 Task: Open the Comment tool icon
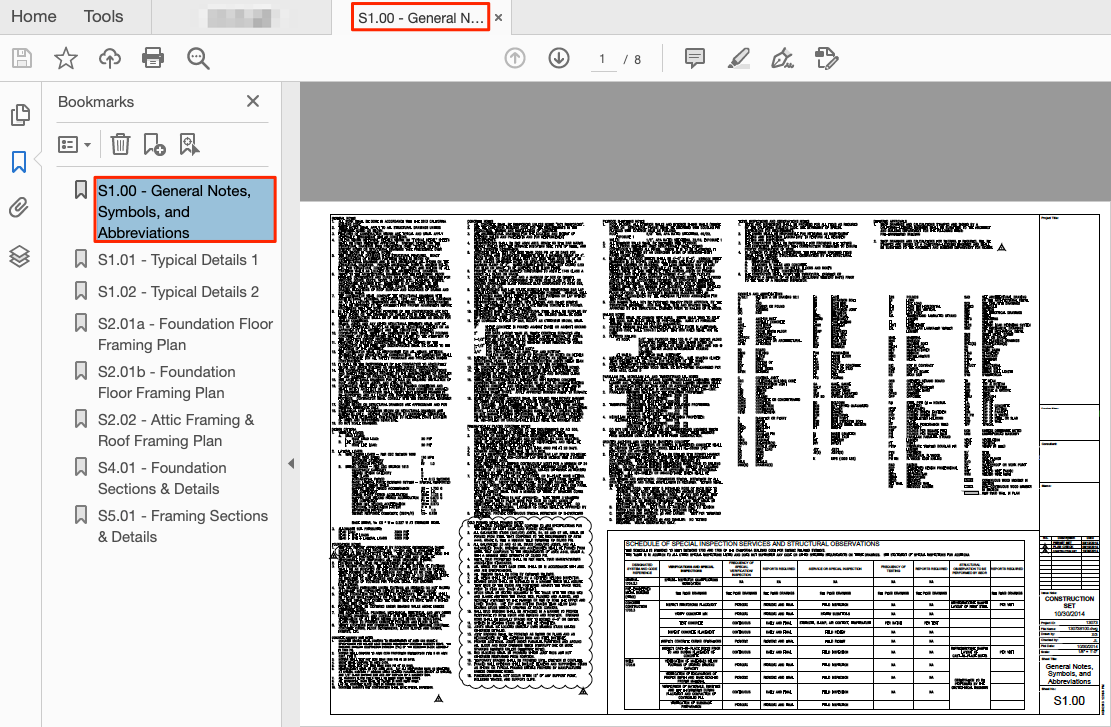(x=694, y=58)
